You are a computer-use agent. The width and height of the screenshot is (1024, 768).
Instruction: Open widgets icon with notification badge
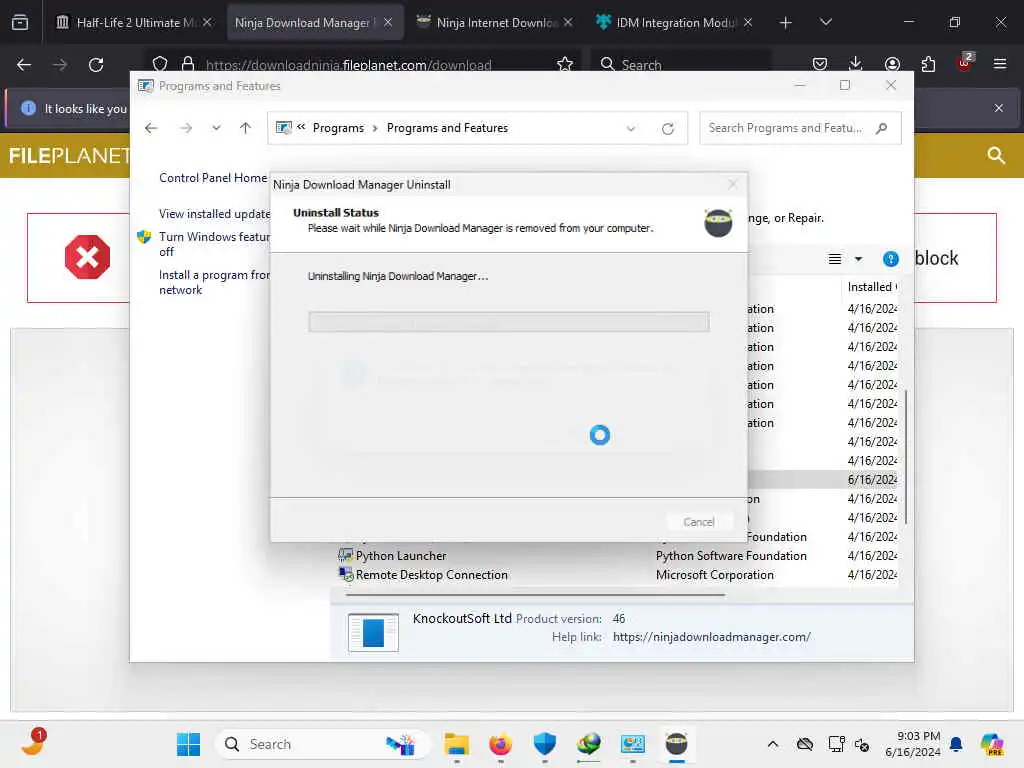click(33, 743)
